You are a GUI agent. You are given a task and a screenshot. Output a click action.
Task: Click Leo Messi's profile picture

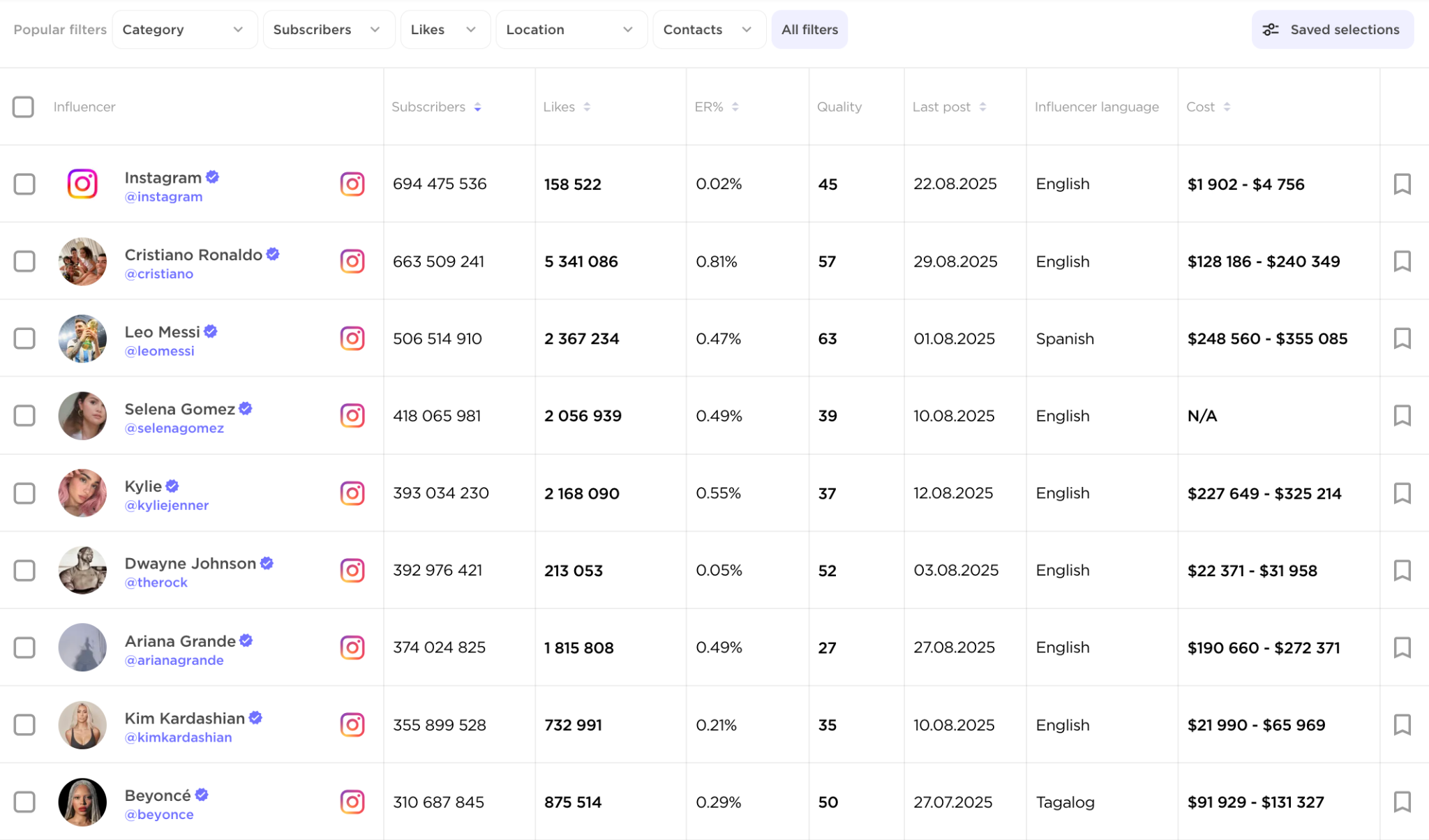click(x=82, y=338)
